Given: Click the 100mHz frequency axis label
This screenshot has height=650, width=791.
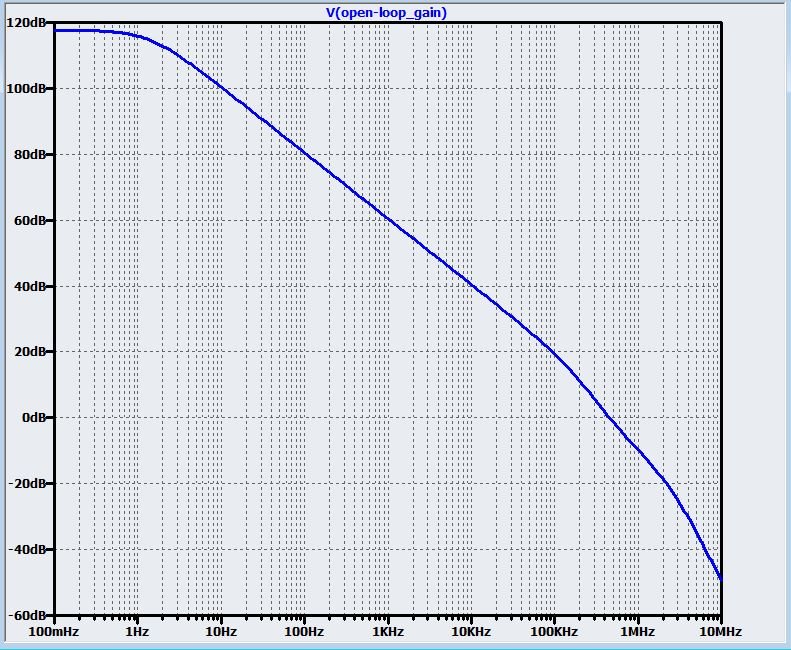Looking at the screenshot, I should [x=54, y=631].
